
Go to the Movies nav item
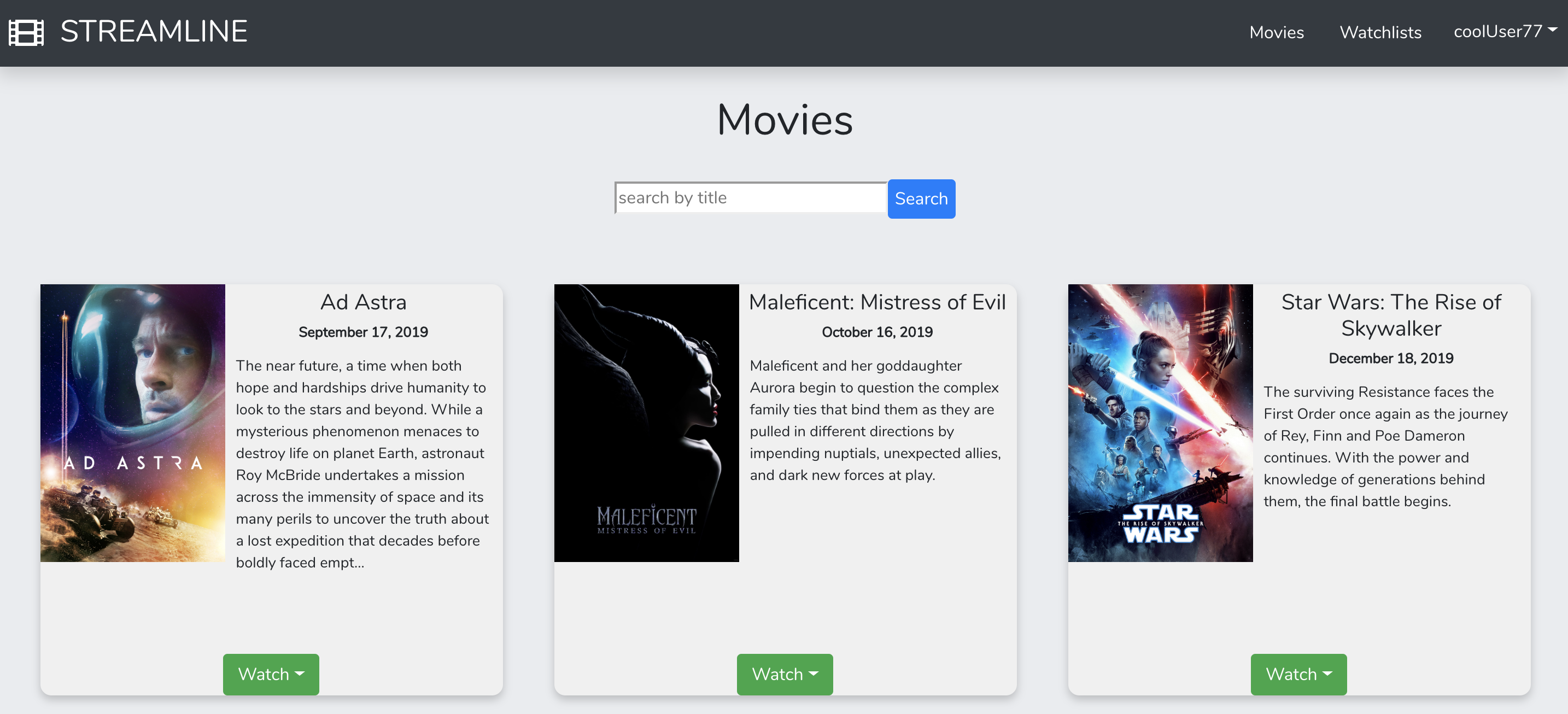(x=1277, y=32)
